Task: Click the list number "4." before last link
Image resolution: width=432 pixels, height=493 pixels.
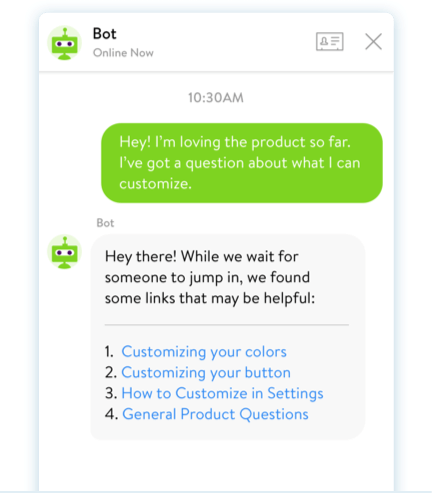Action: tap(111, 414)
